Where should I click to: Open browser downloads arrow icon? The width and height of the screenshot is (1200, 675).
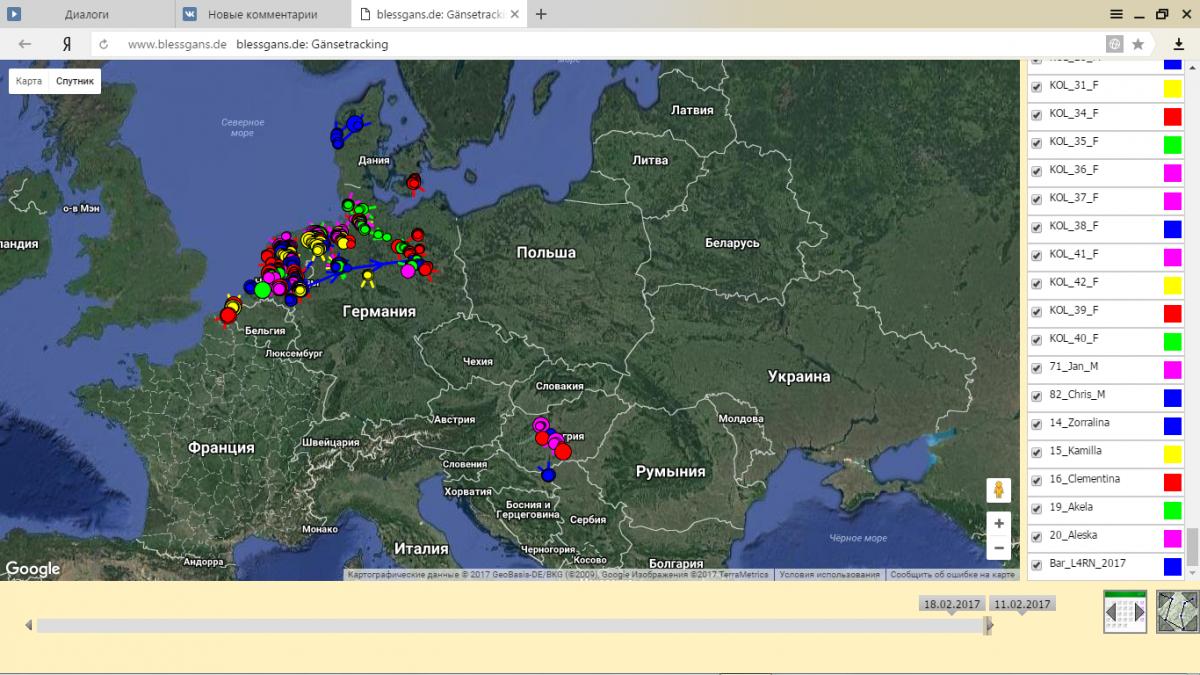1178,44
